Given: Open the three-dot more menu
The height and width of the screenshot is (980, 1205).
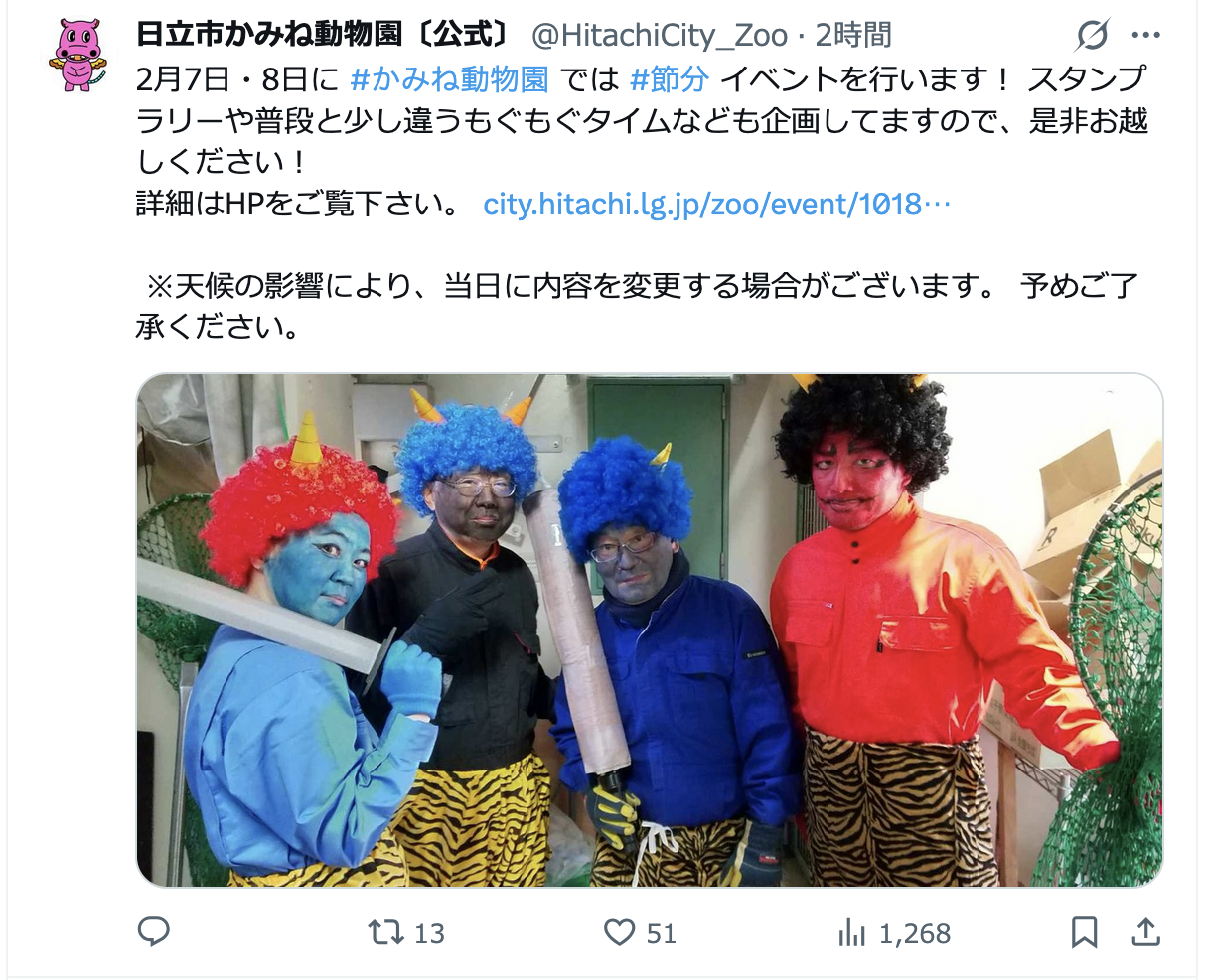Looking at the screenshot, I should click(1145, 36).
